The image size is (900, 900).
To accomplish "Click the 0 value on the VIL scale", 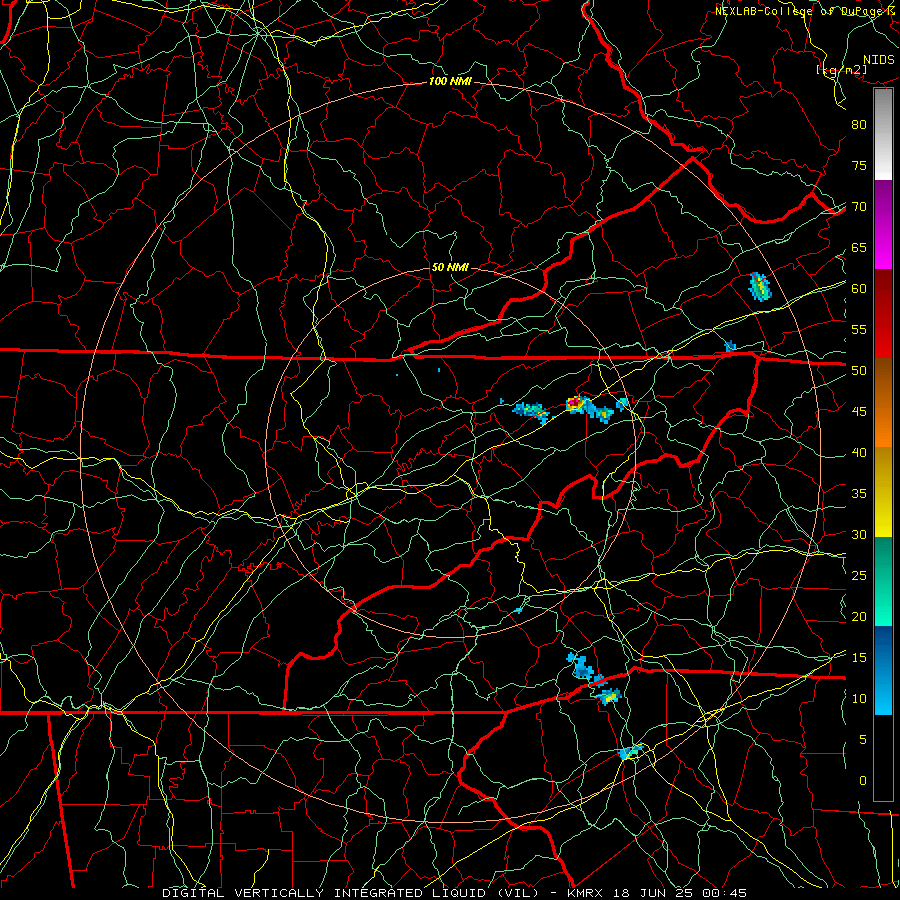I will [863, 781].
